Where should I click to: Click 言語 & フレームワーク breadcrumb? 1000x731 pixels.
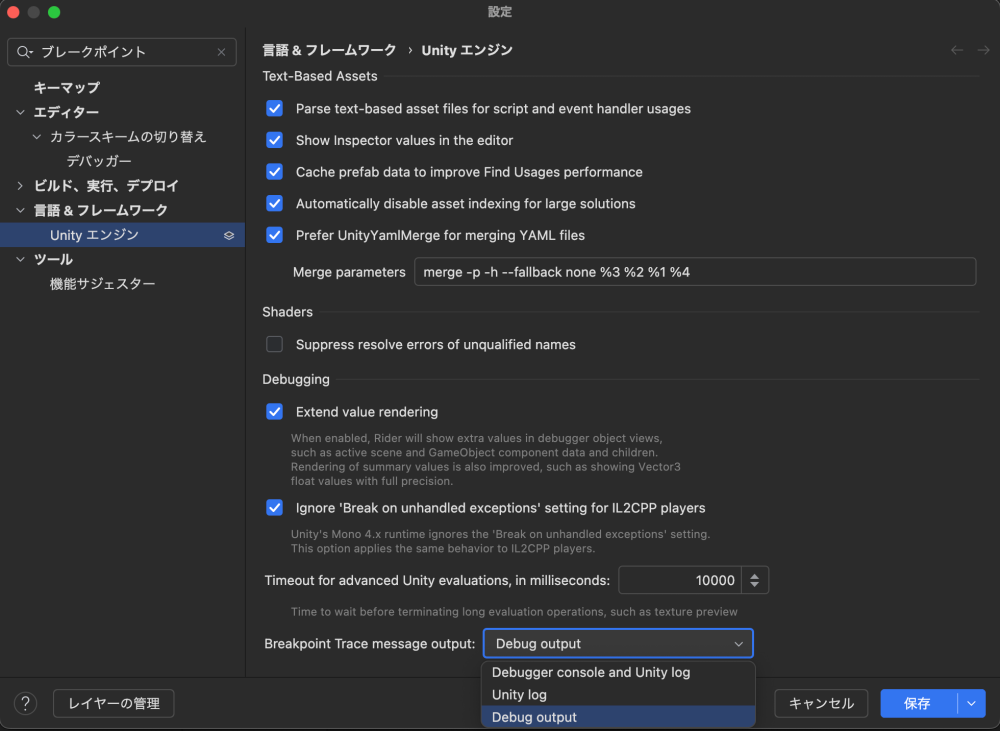click(x=329, y=50)
